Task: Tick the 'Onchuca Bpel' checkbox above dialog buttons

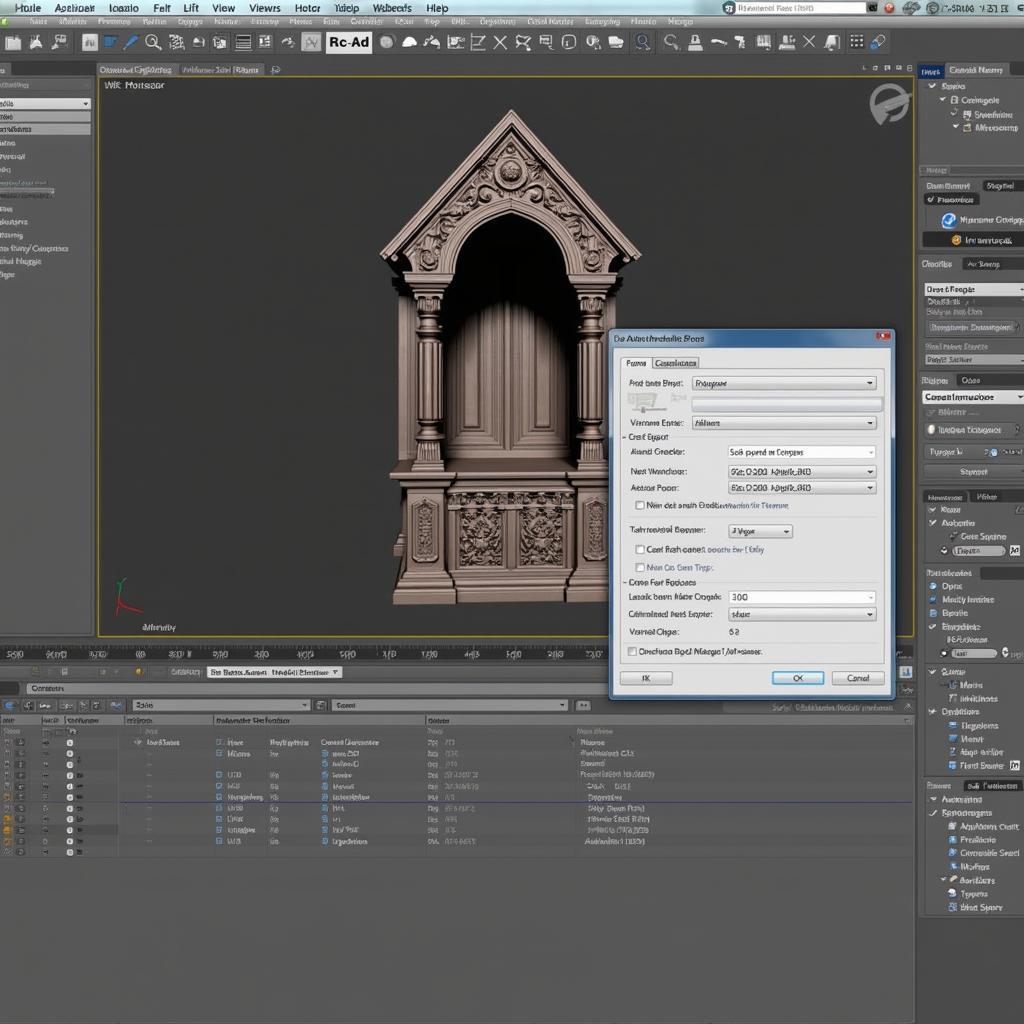Action: (632, 652)
